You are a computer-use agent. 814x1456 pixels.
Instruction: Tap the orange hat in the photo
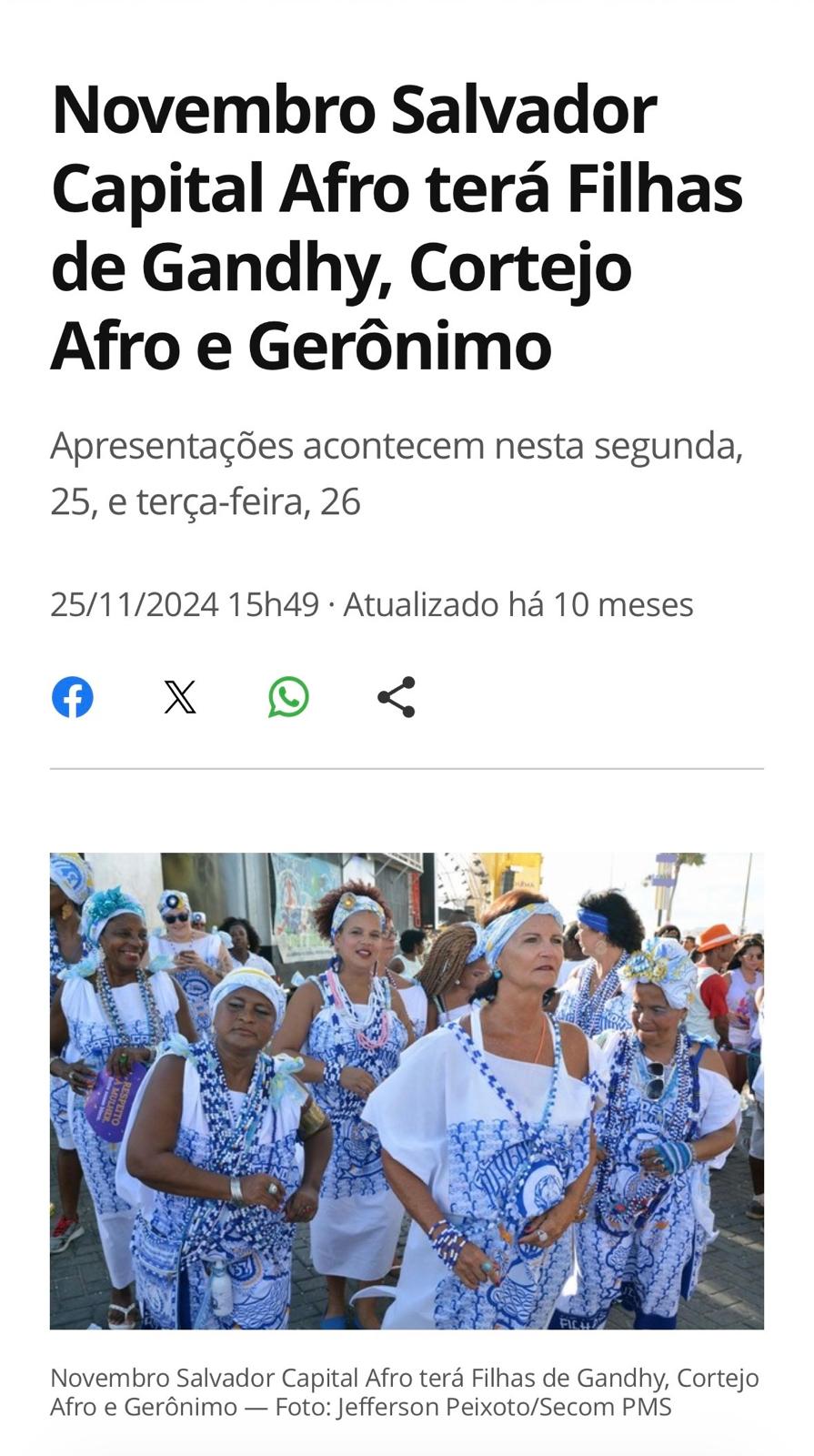coord(718,937)
